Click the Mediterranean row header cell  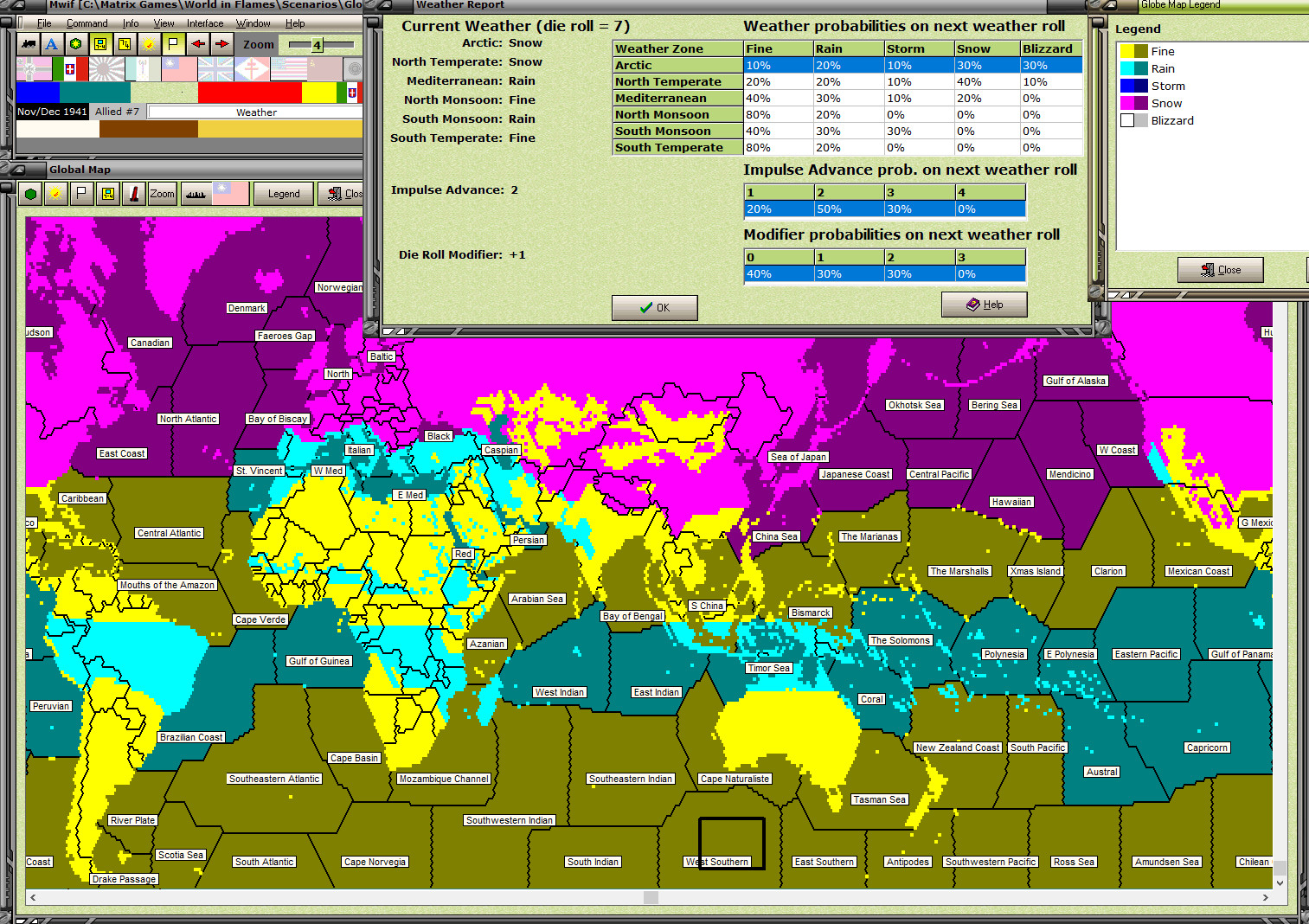pos(678,98)
